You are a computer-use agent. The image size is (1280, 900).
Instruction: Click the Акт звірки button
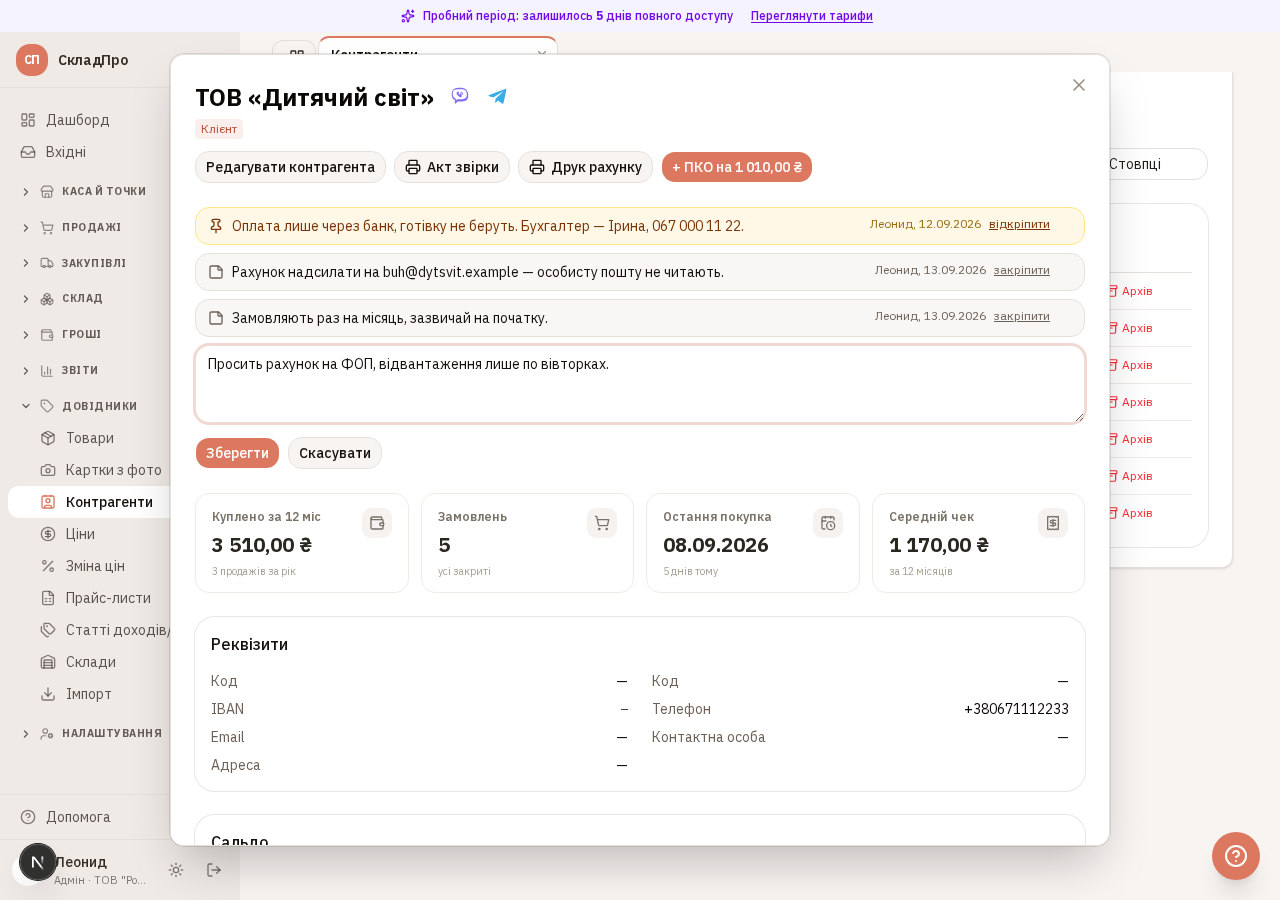coord(452,167)
